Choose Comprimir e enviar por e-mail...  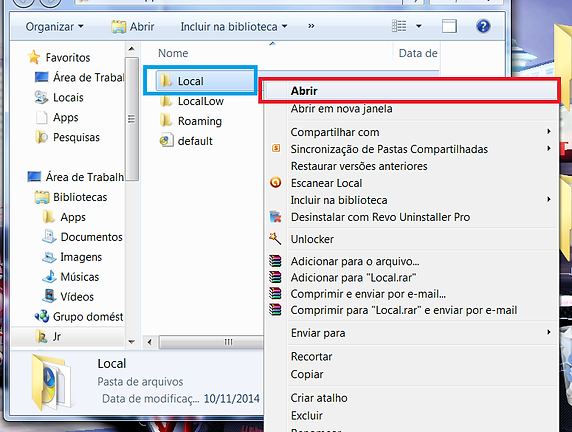pos(411,294)
